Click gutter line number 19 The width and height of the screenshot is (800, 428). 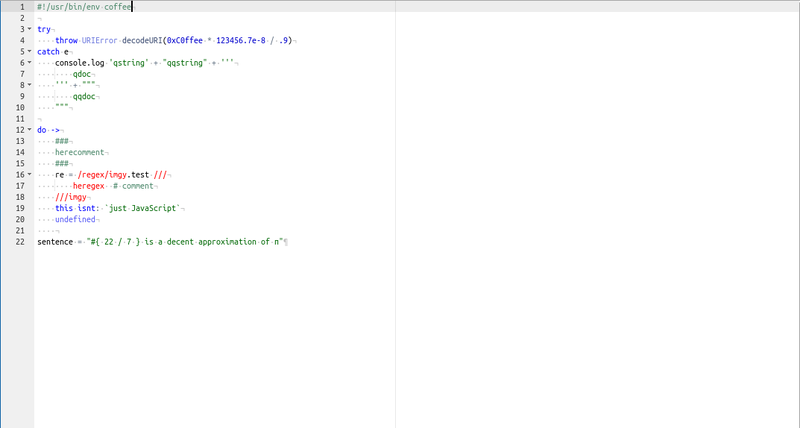pyautogui.click(x=20, y=208)
